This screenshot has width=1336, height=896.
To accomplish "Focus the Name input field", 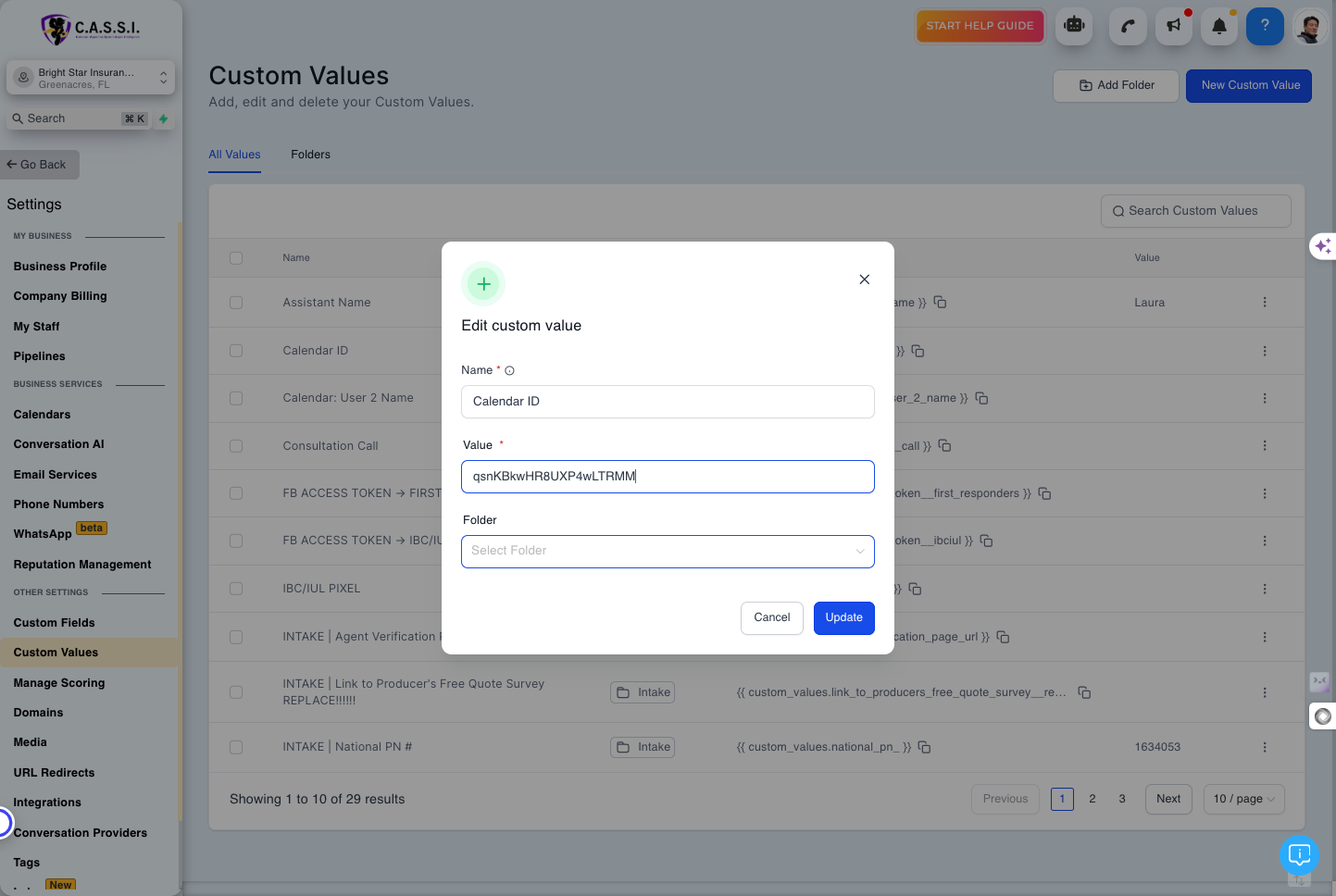I will tap(668, 402).
